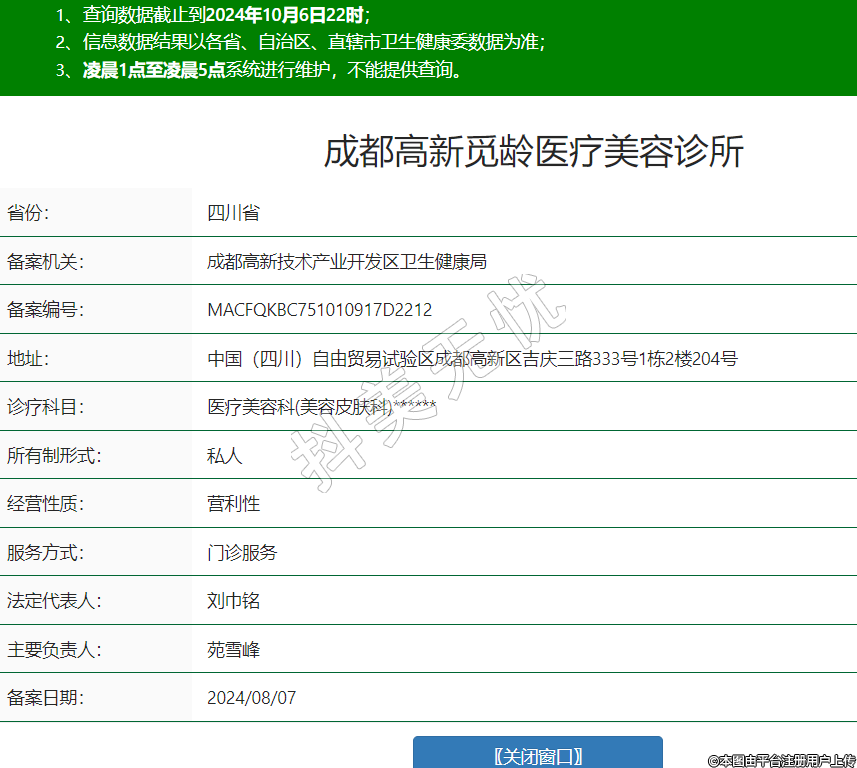Click the 省份 value 四川省
This screenshot has height=768, width=857.
coord(233,213)
